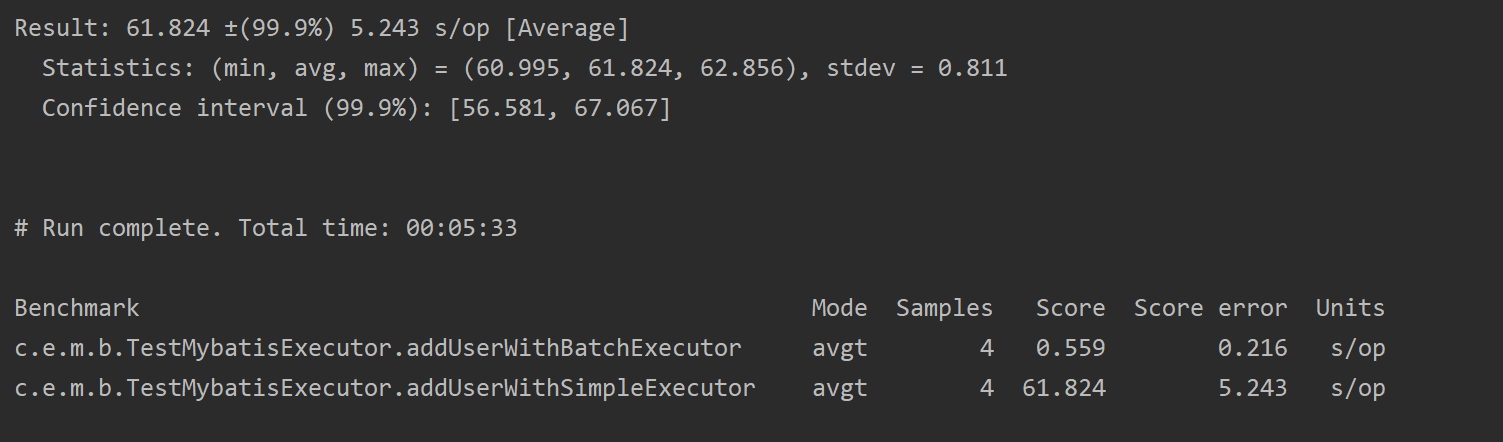Click the [Average] label in Result line
The width and height of the screenshot is (1503, 442).
[567, 29]
